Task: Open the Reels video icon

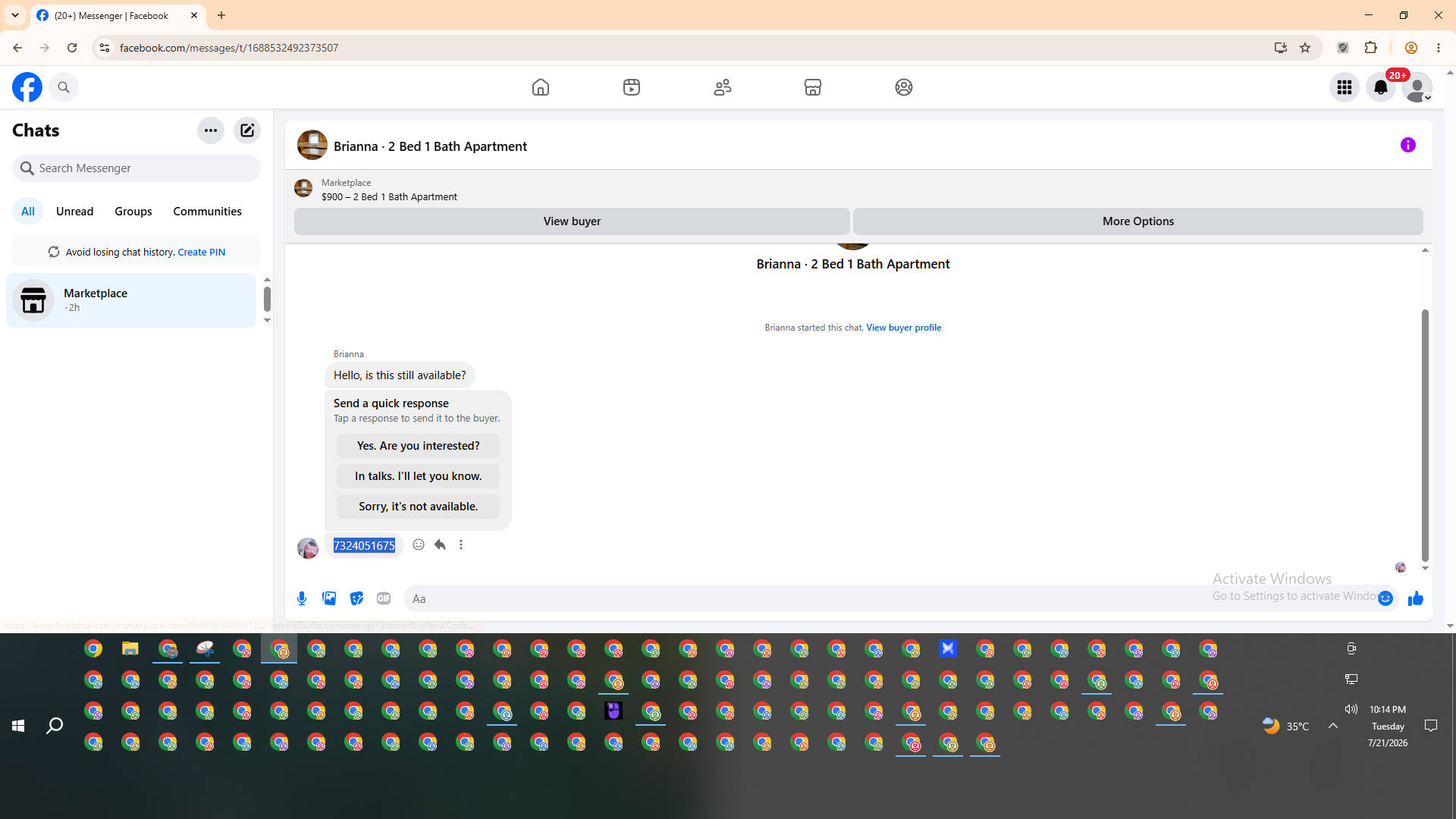Action: pyautogui.click(x=632, y=87)
